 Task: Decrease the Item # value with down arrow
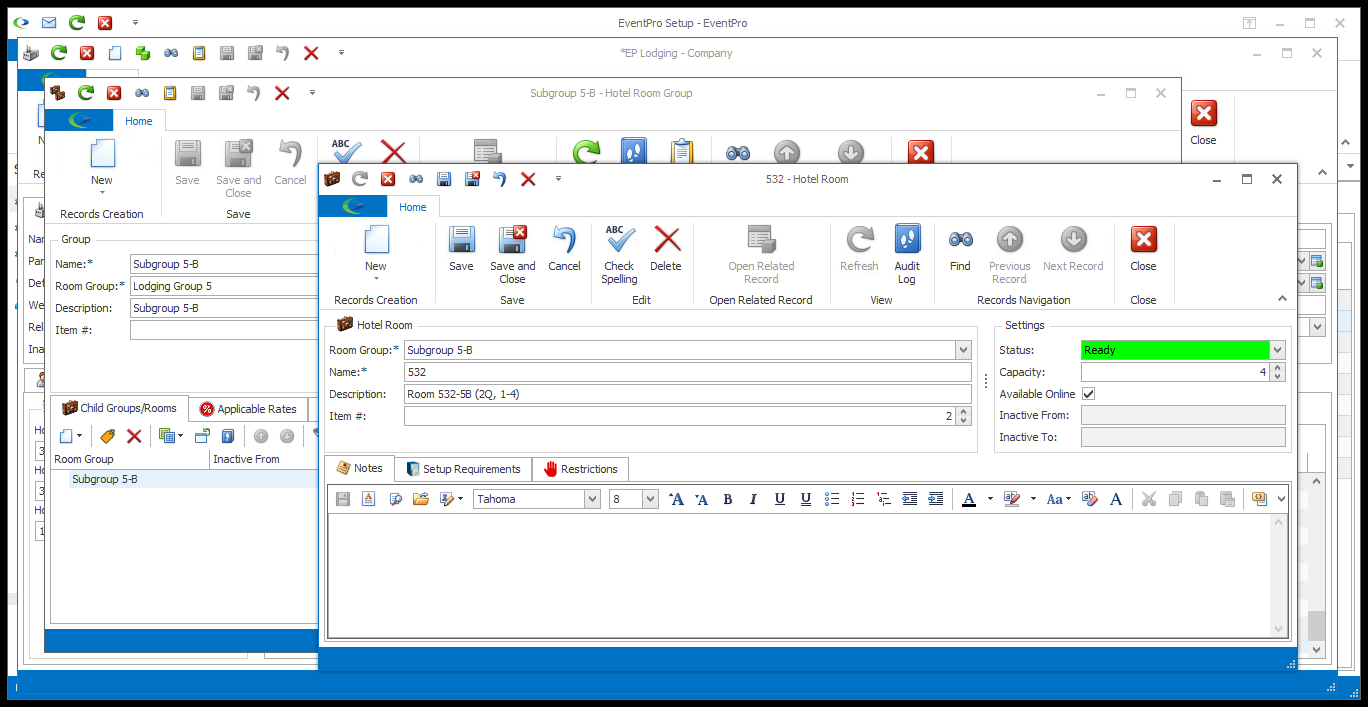click(963, 420)
